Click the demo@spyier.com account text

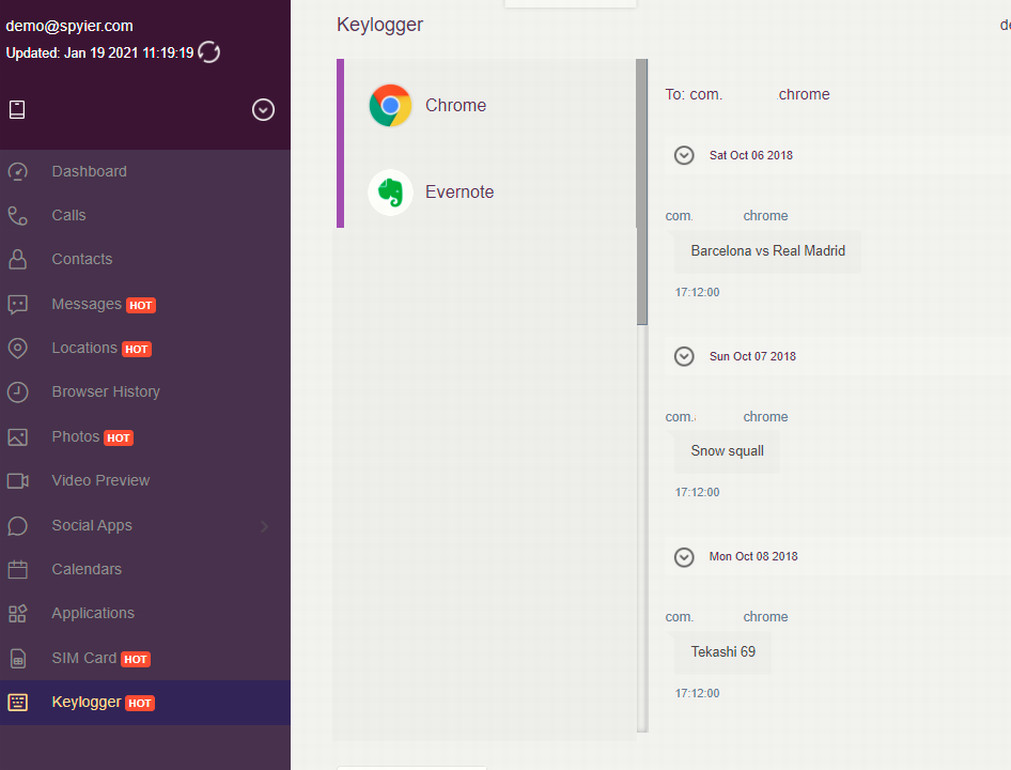(70, 26)
